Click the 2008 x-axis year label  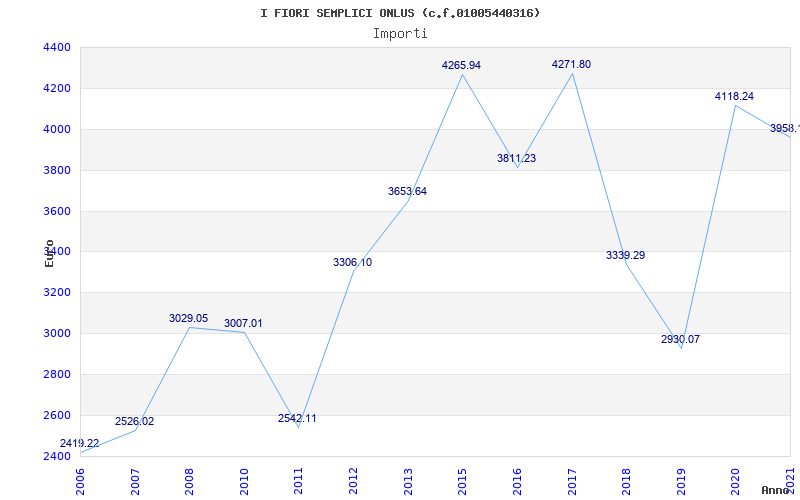(x=190, y=481)
